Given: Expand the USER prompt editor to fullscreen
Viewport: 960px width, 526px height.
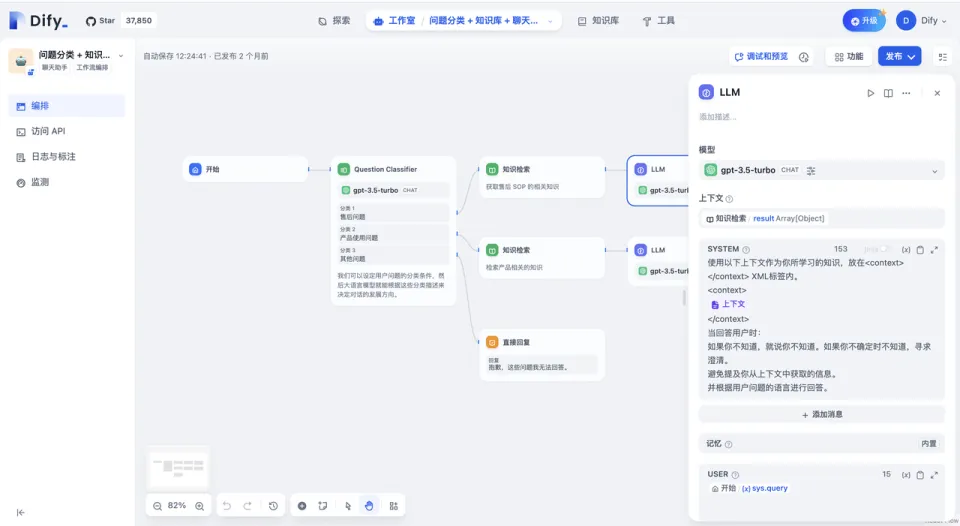Looking at the screenshot, I should 934,474.
